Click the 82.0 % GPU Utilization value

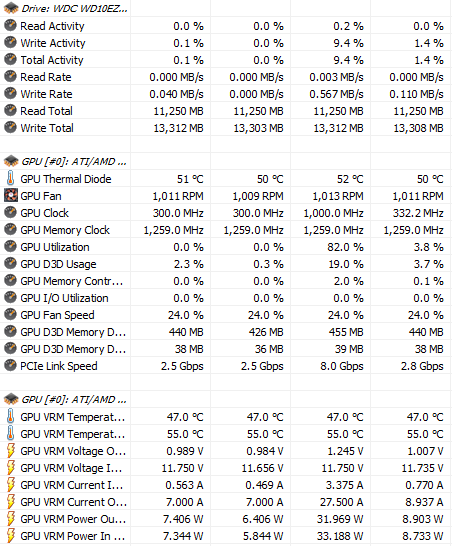point(345,247)
